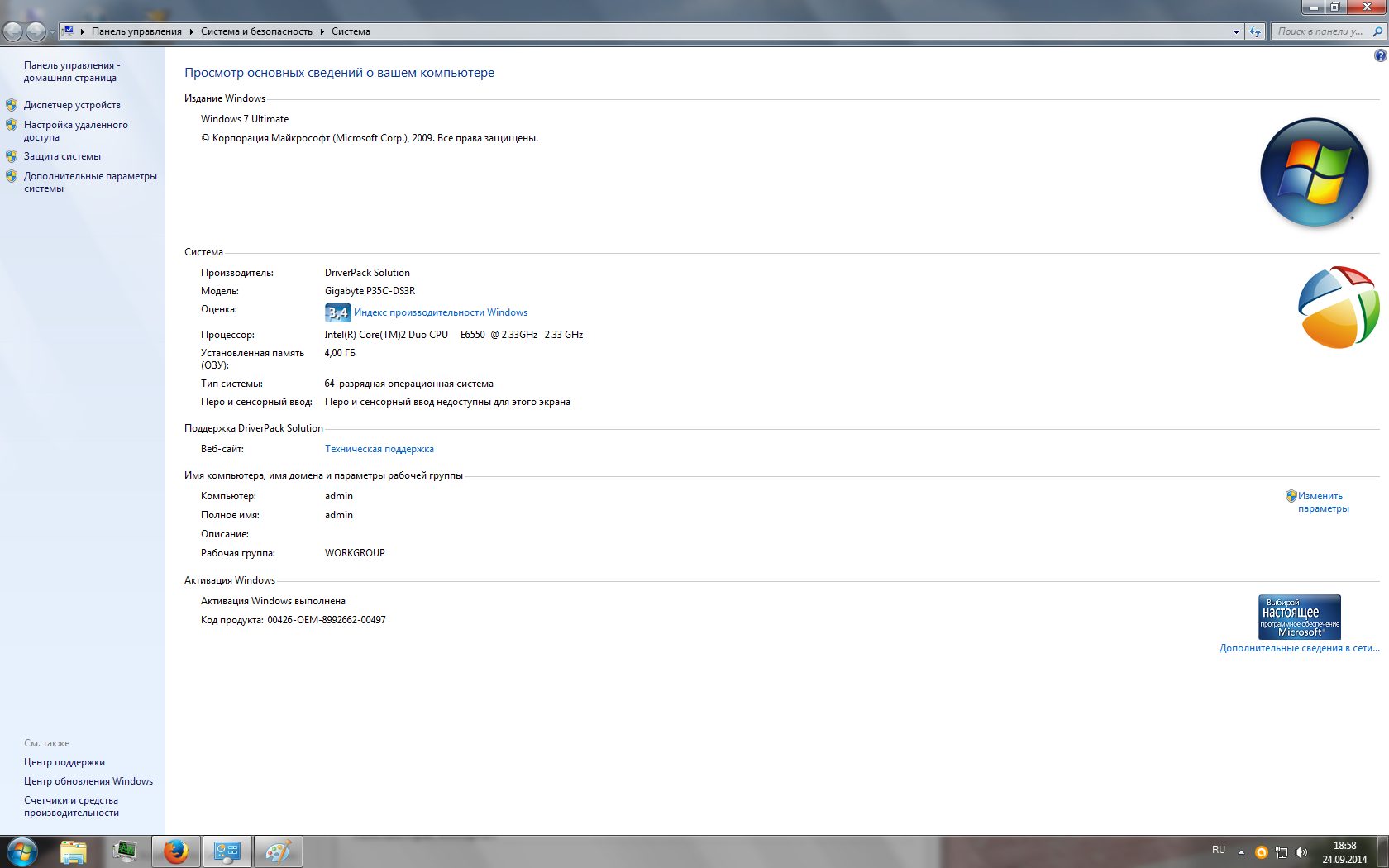Open 'Центр поддержки' link
This screenshot has height=868, width=1389.
pyautogui.click(x=64, y=762)
